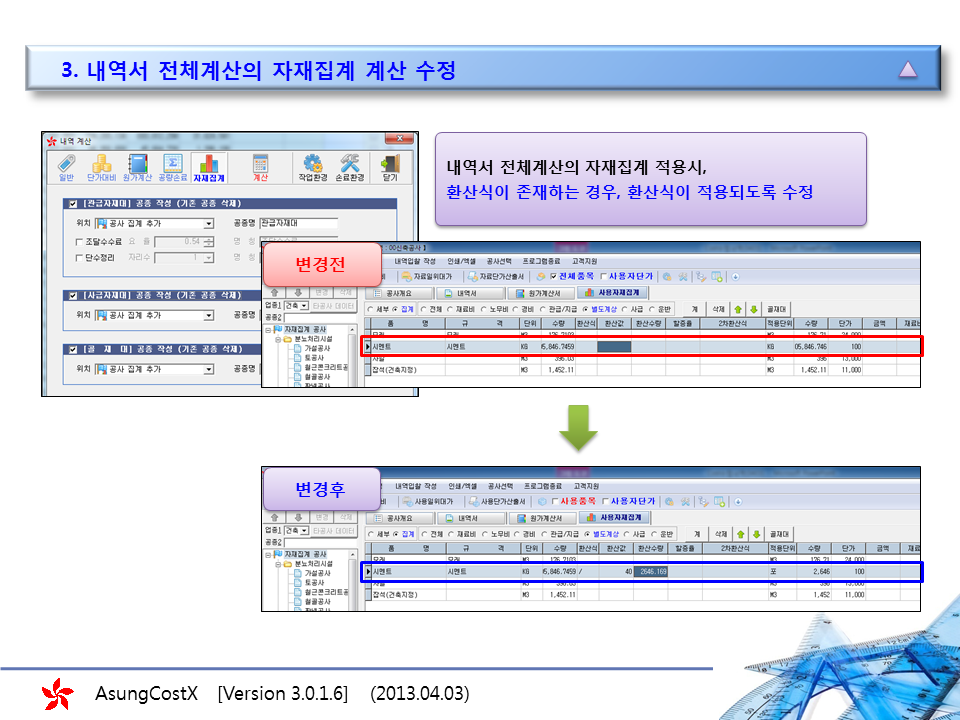Open the 단가대비 coins icon
This screenshot has height=720, width=960.
(101, 168)
